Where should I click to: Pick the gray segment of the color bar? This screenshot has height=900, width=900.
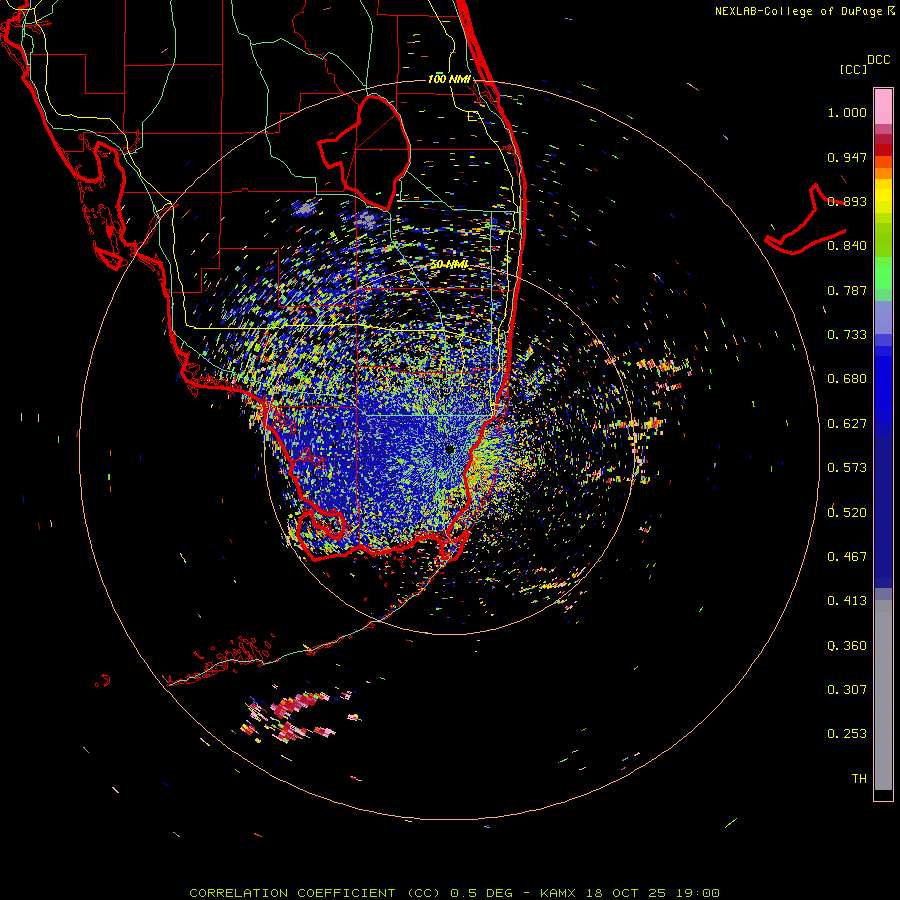(x=883, y=695)
